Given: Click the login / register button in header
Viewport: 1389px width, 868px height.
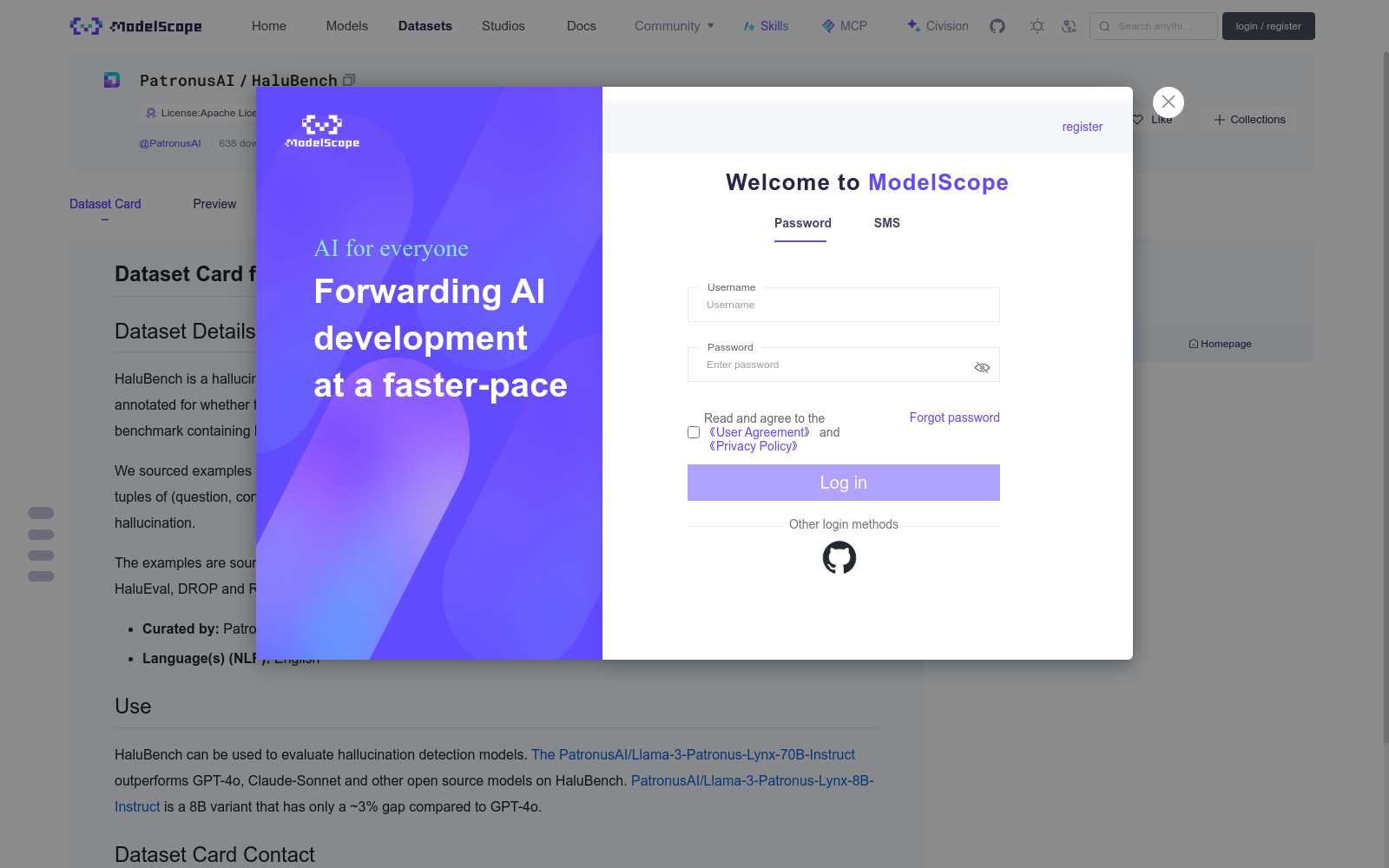Looking at the screenshot, I should click(x=1268, y=26).
